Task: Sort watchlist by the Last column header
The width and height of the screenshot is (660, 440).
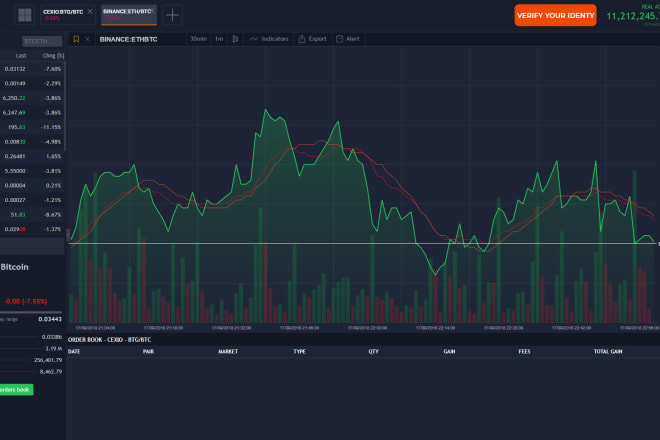Action: coord(21,56)
